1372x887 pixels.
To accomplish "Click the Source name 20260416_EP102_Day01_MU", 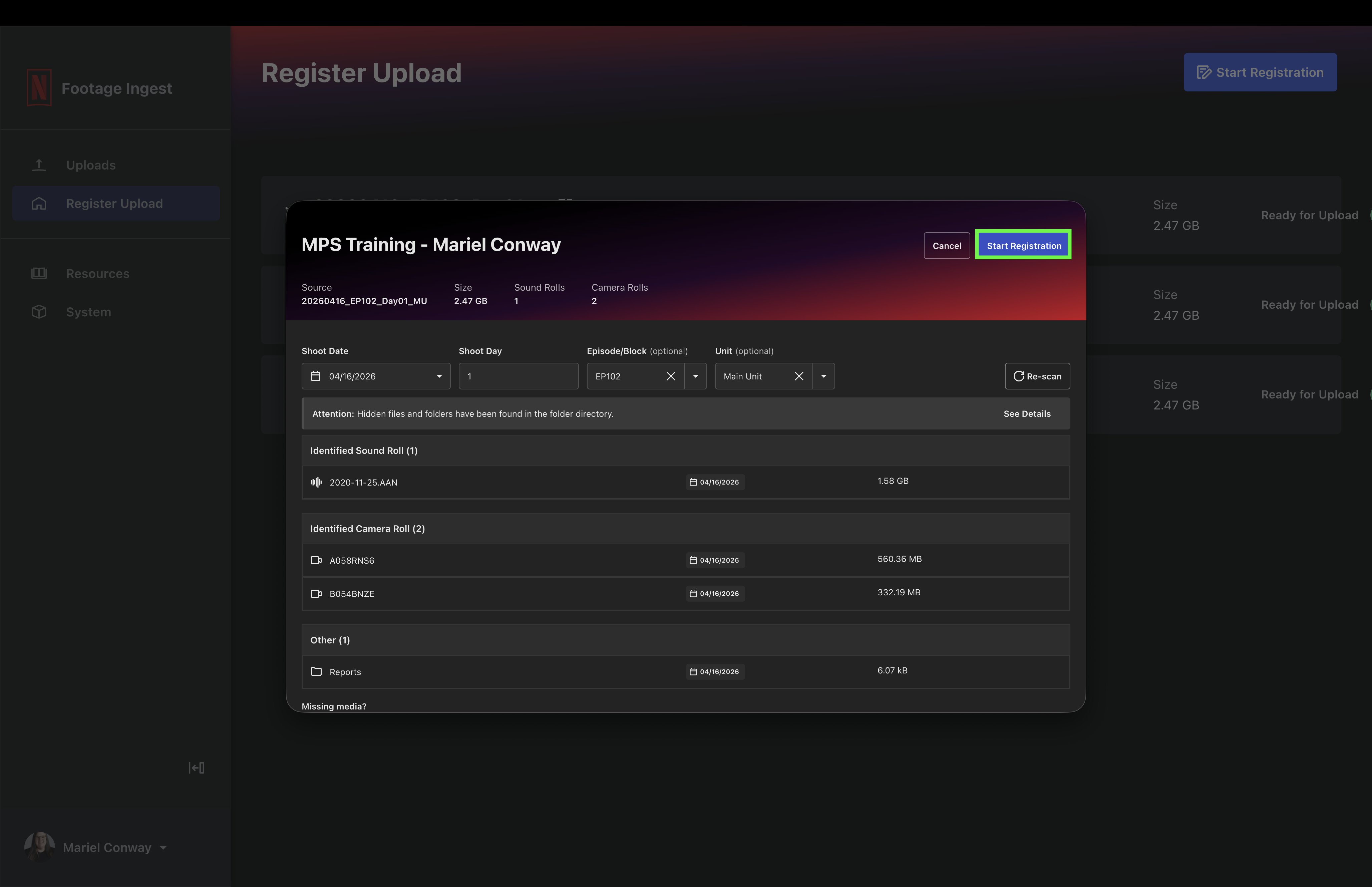I will [x=364, y=301].
